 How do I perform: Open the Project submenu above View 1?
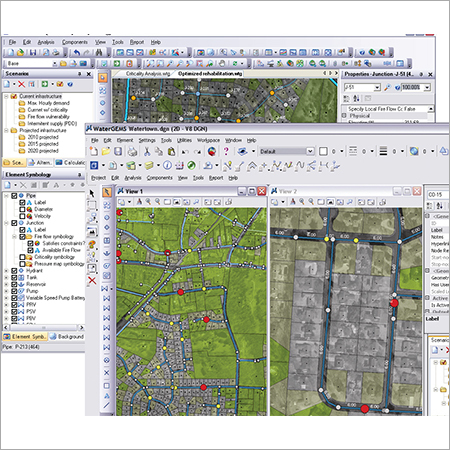click(98, 178)
